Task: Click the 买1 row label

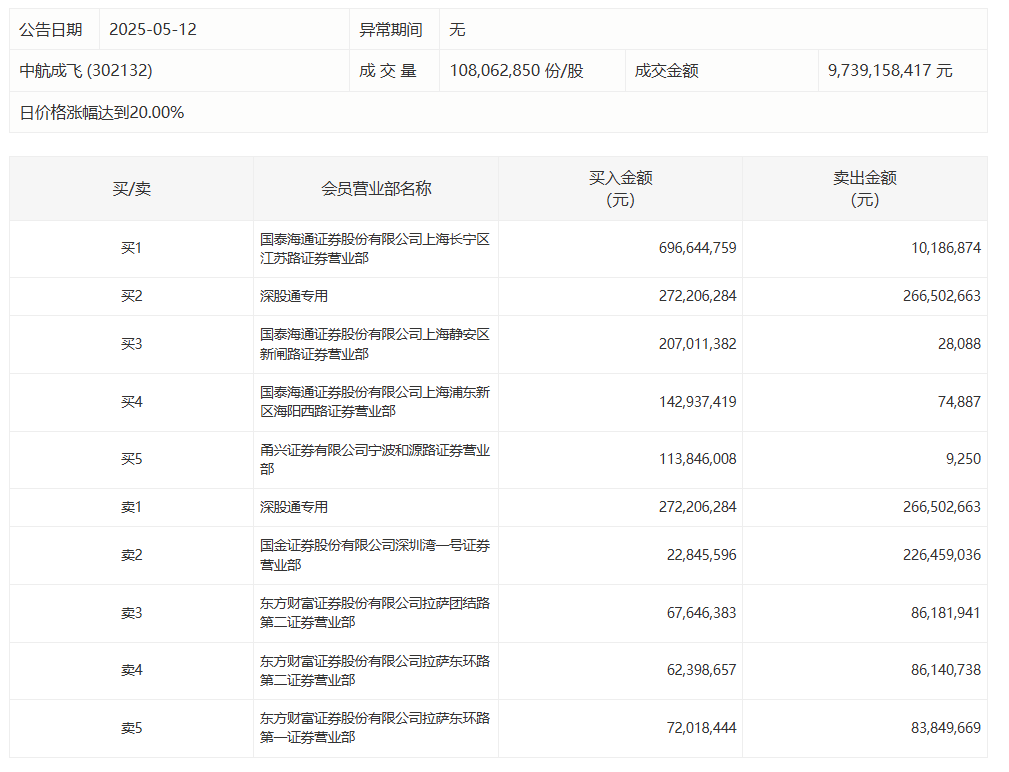Action: (x=131, y=248)
